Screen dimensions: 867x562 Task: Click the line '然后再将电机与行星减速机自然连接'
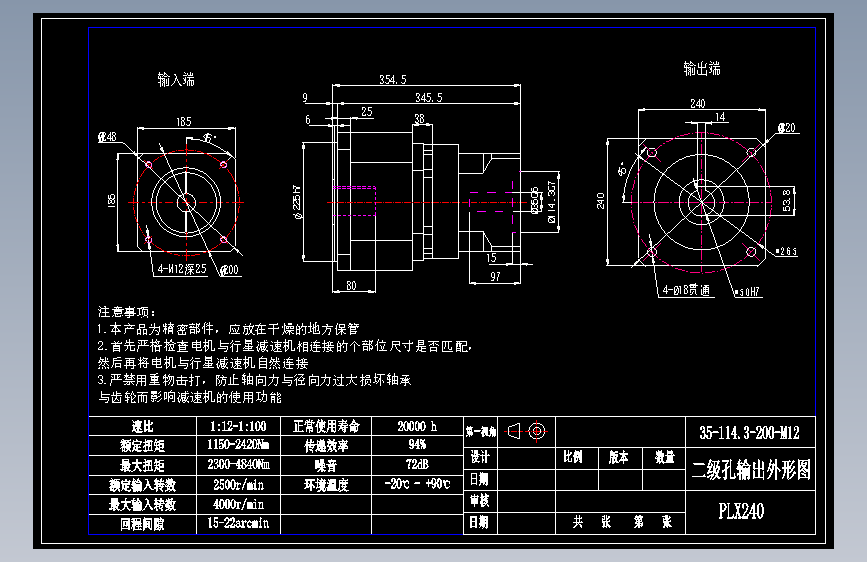click(x=203, y=363)
